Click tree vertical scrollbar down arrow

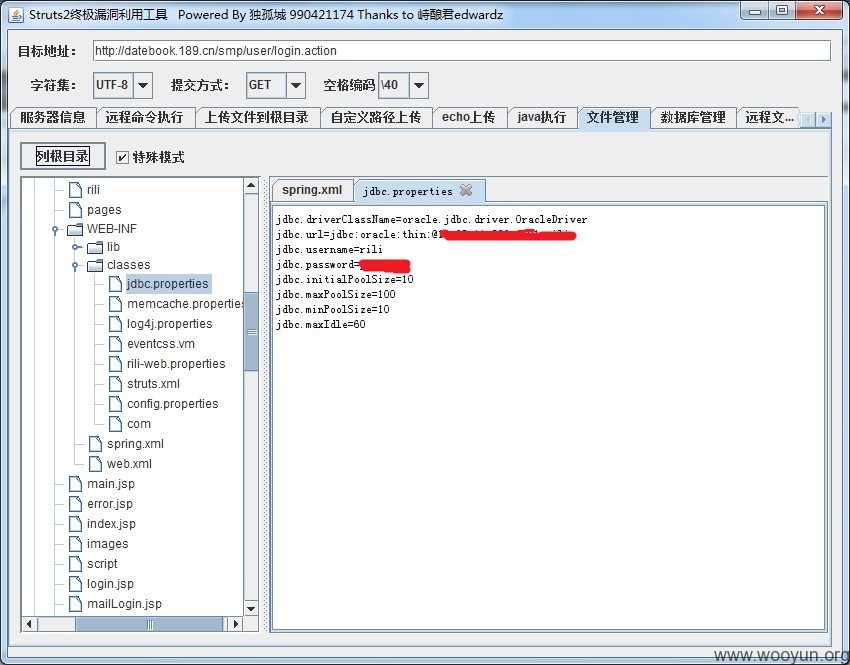click(x=251, y=609)
